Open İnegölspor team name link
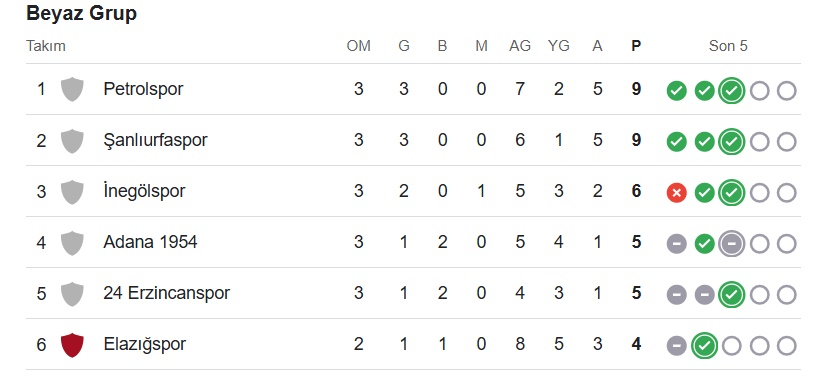The width and height of the screenshot is (840, 372). (x=144, y=191)
